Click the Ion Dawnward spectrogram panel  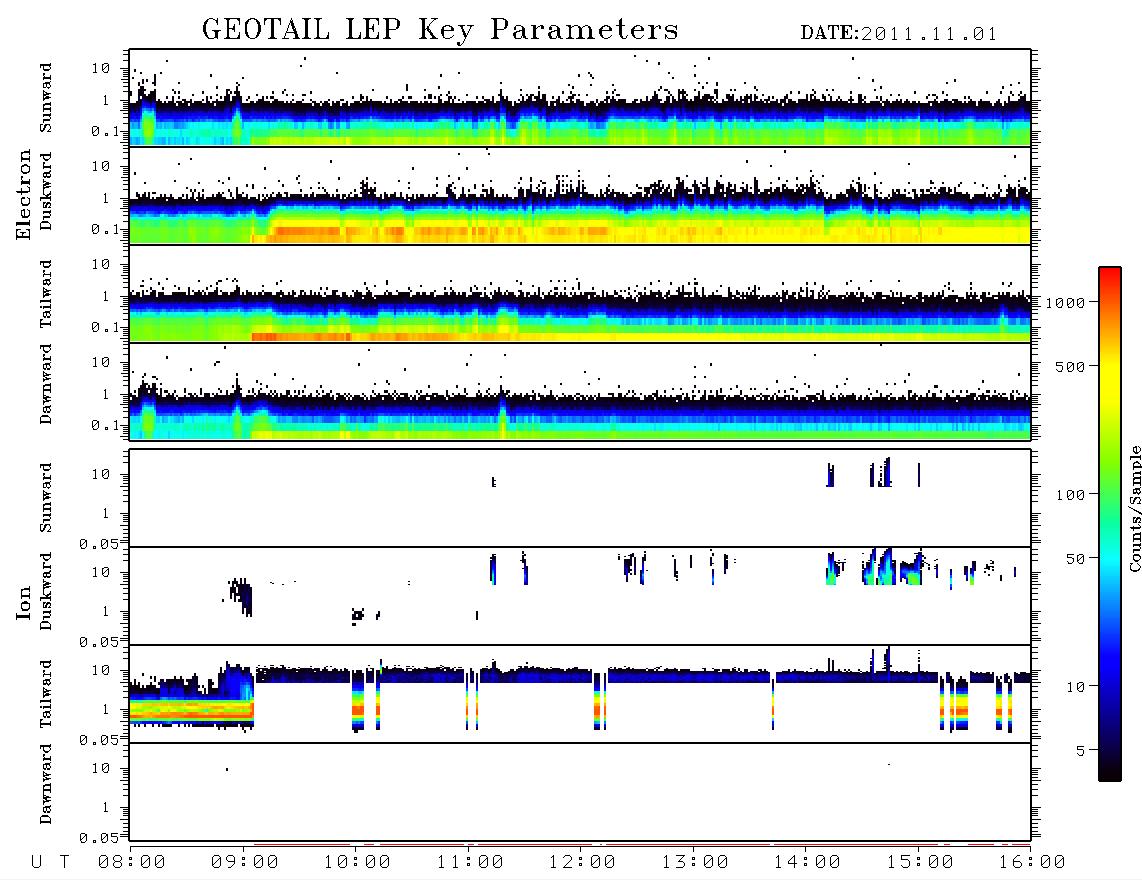tap(580, 792)
